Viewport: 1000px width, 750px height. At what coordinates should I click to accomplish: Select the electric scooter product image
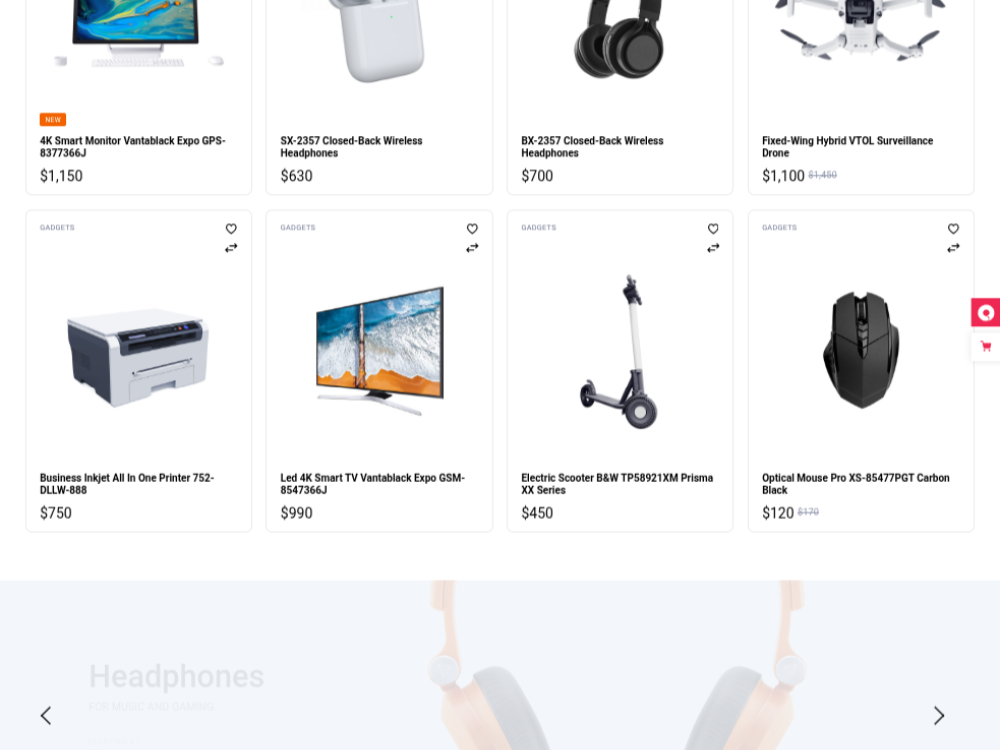[619, 351]
